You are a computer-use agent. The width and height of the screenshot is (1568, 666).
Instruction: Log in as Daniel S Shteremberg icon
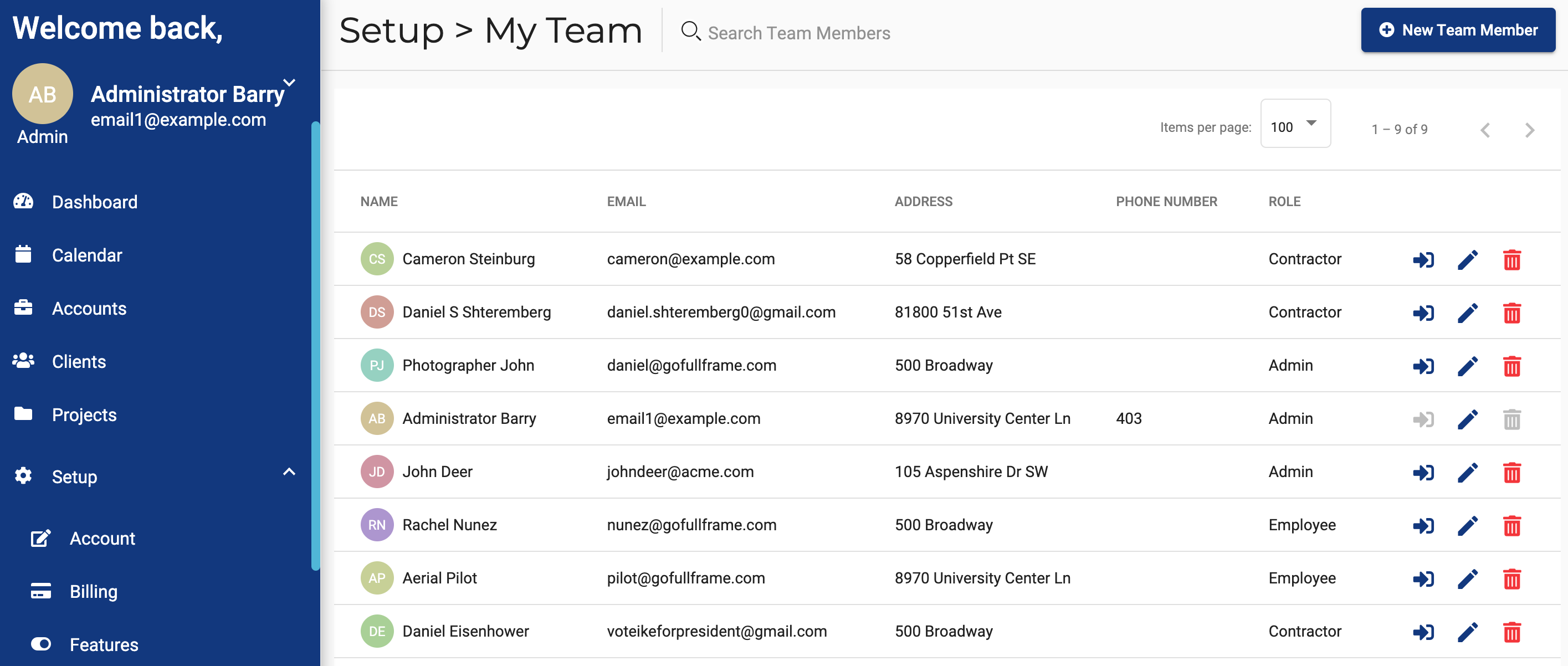tap(1423, 313)
